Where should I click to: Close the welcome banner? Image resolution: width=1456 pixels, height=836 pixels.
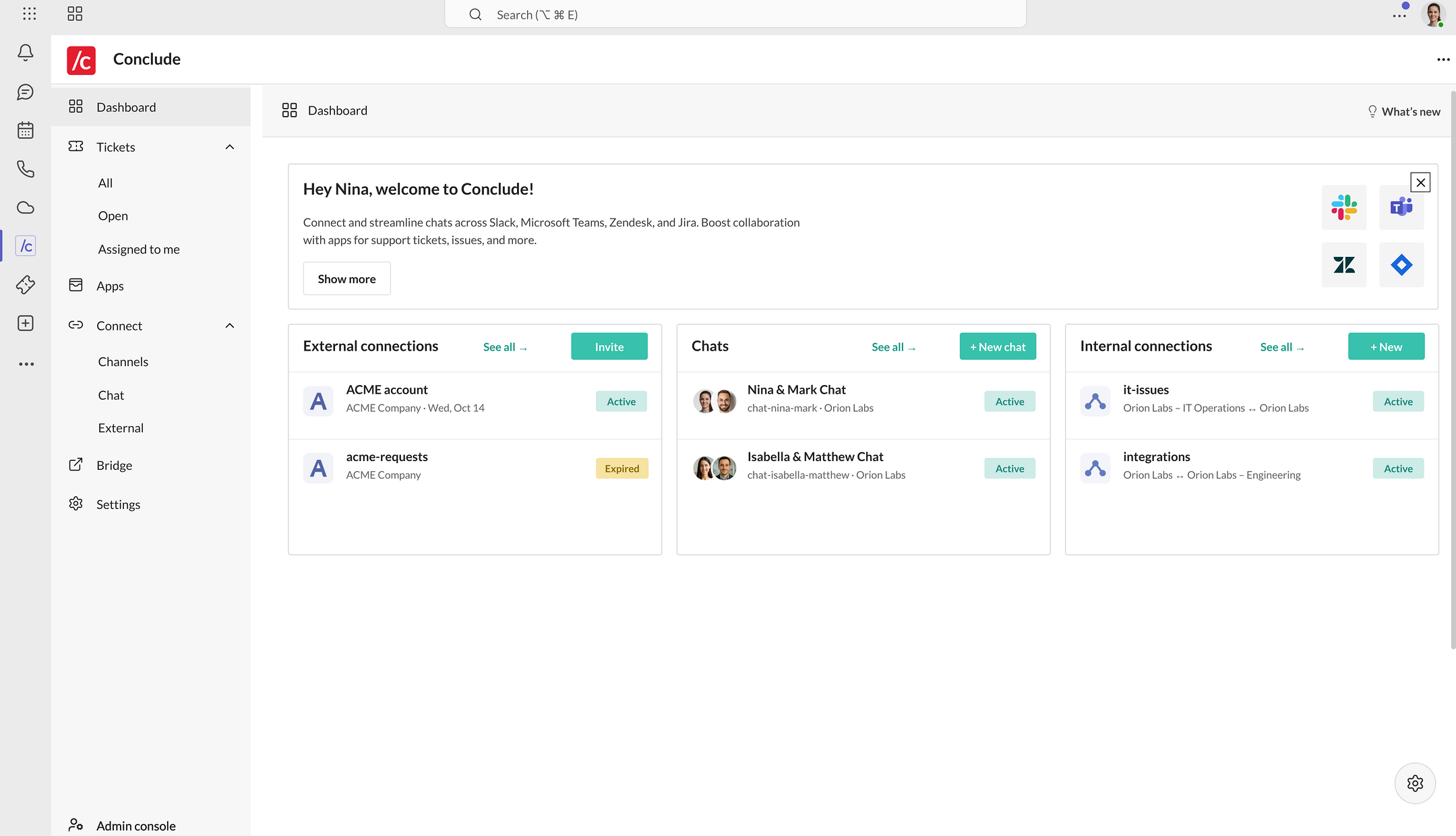[1420, 182]
